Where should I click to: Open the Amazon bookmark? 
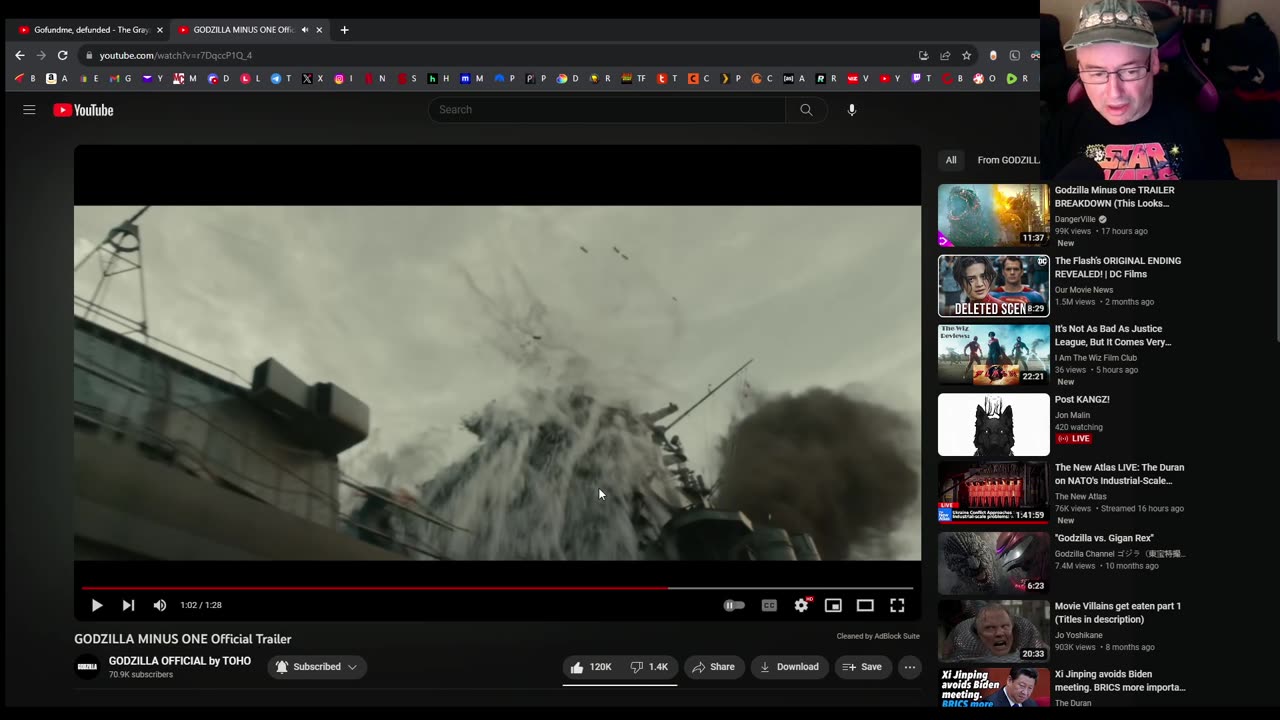57,78
